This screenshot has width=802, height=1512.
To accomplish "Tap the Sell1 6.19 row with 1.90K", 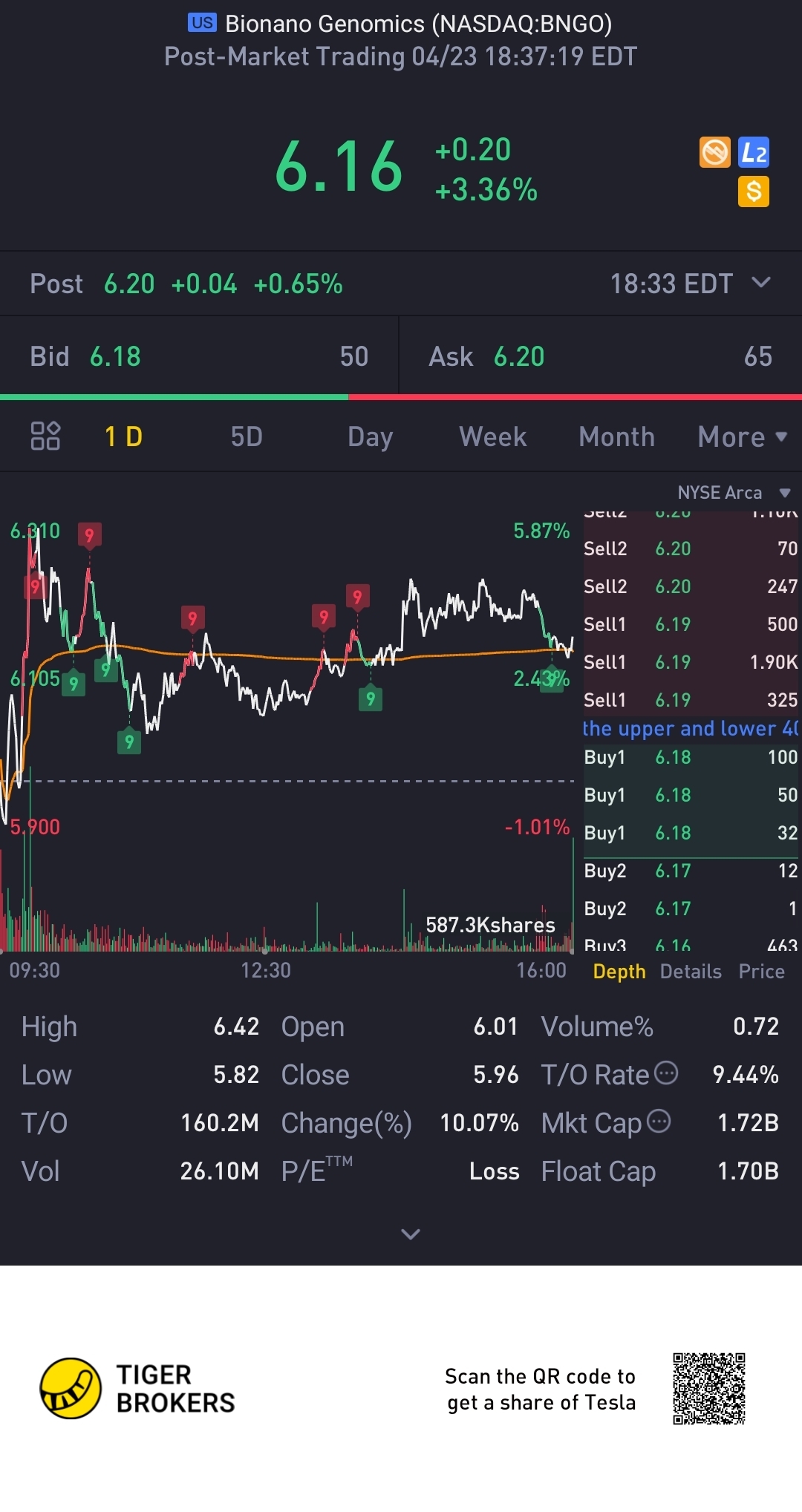I will pyautogui.click(x=691, y=662).
